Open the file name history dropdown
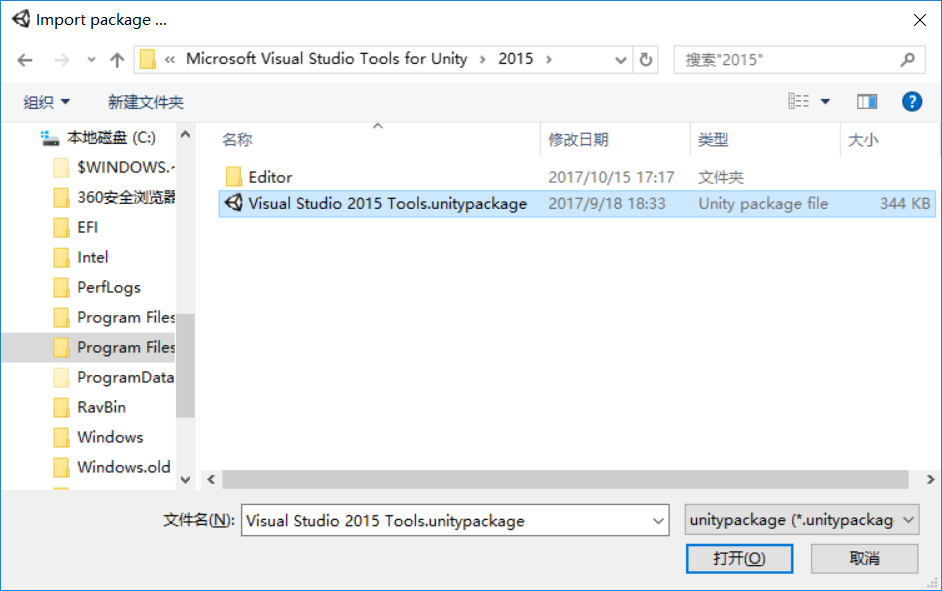This screenshot has width=942, height=591. [x=658, y=521]
